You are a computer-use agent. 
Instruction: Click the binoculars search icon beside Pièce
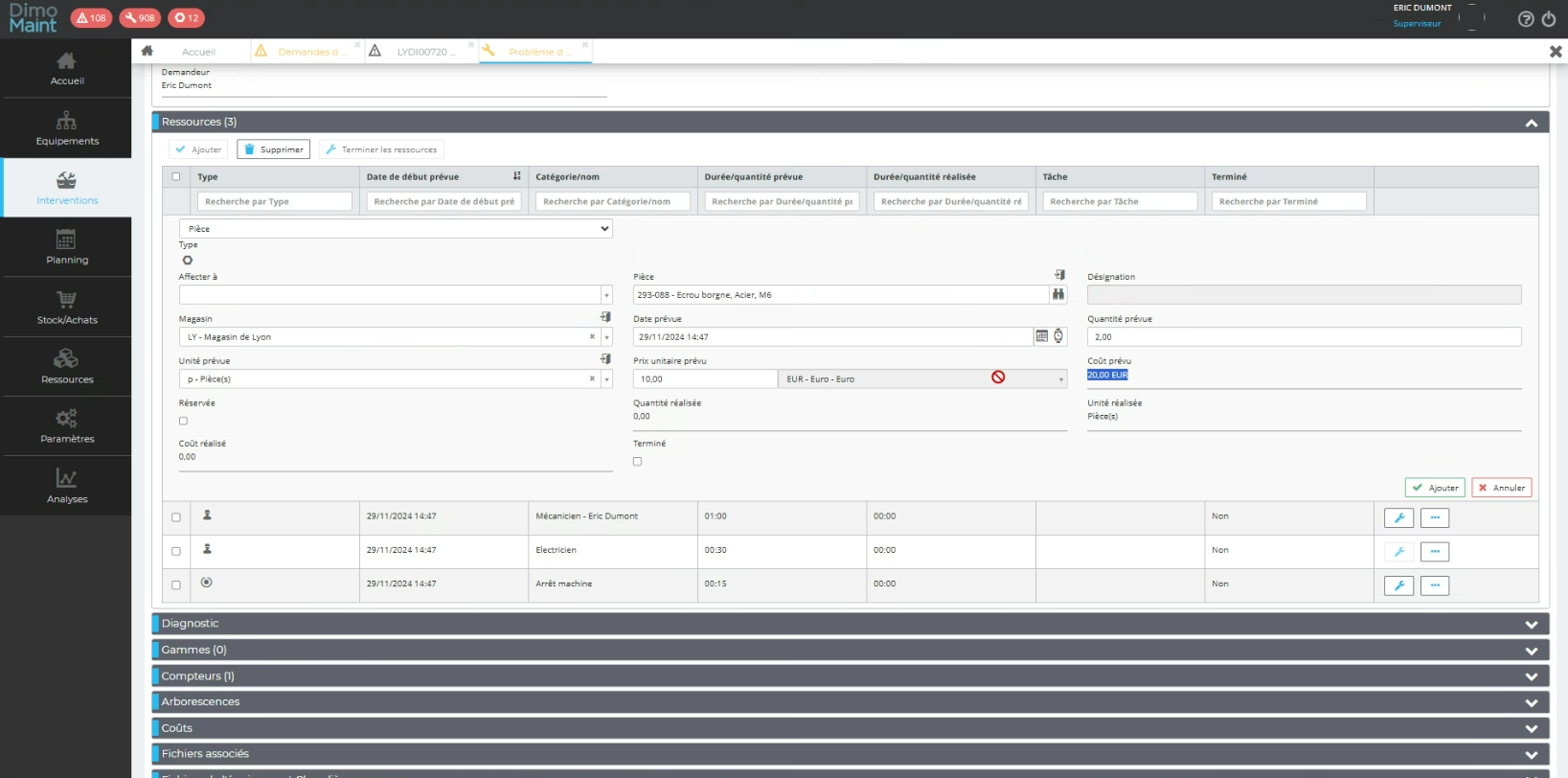click(x=1058, y=295)
